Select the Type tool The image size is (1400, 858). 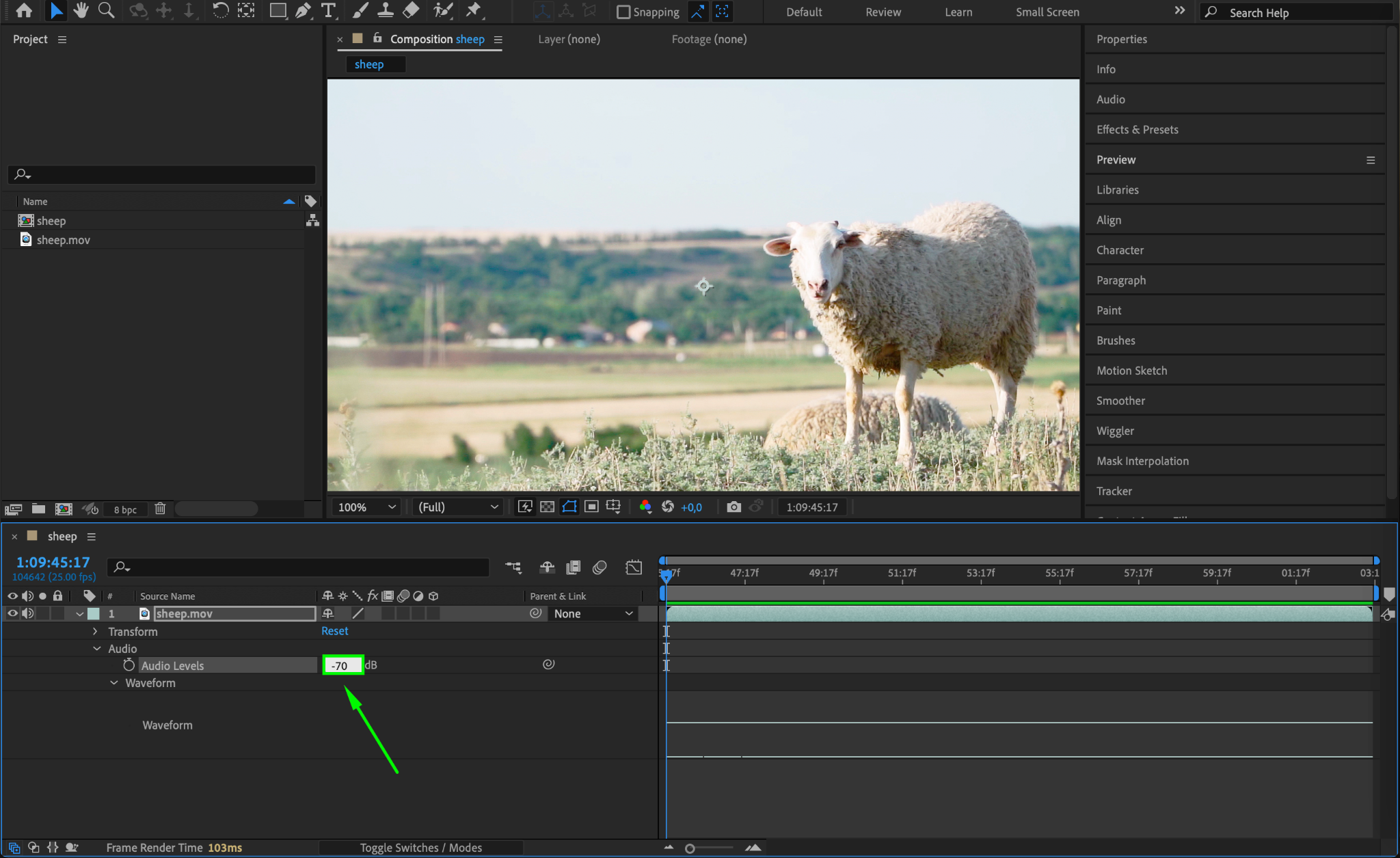click(x=329, y=10)
